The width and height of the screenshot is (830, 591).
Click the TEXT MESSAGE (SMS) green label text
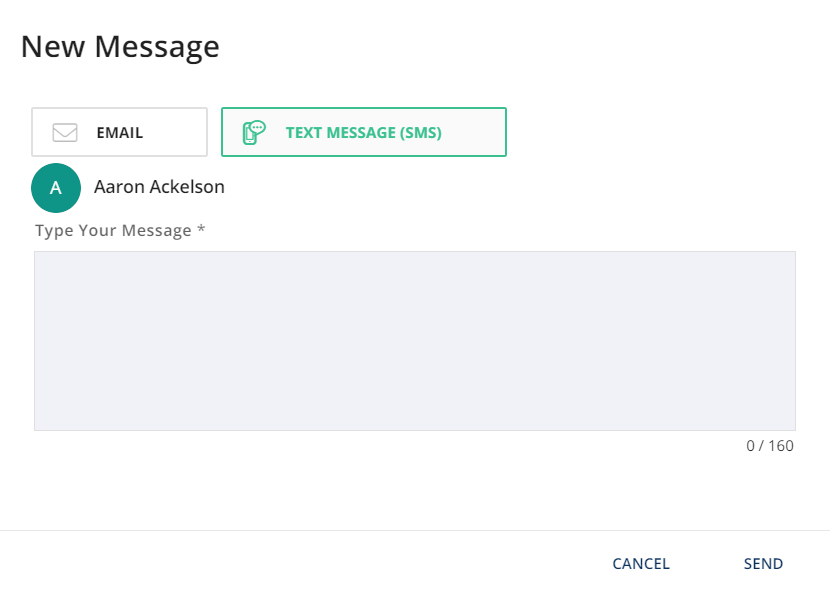(x=364, y=132)
